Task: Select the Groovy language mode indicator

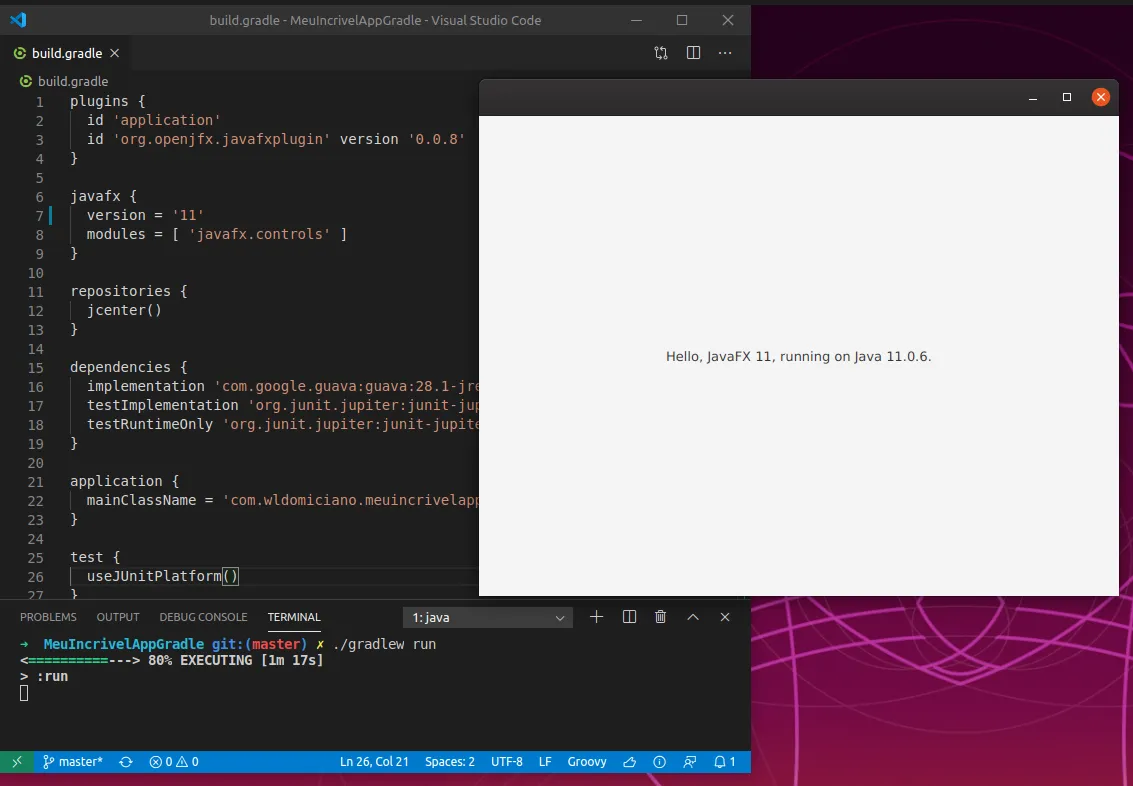Action: coord(587,762)
